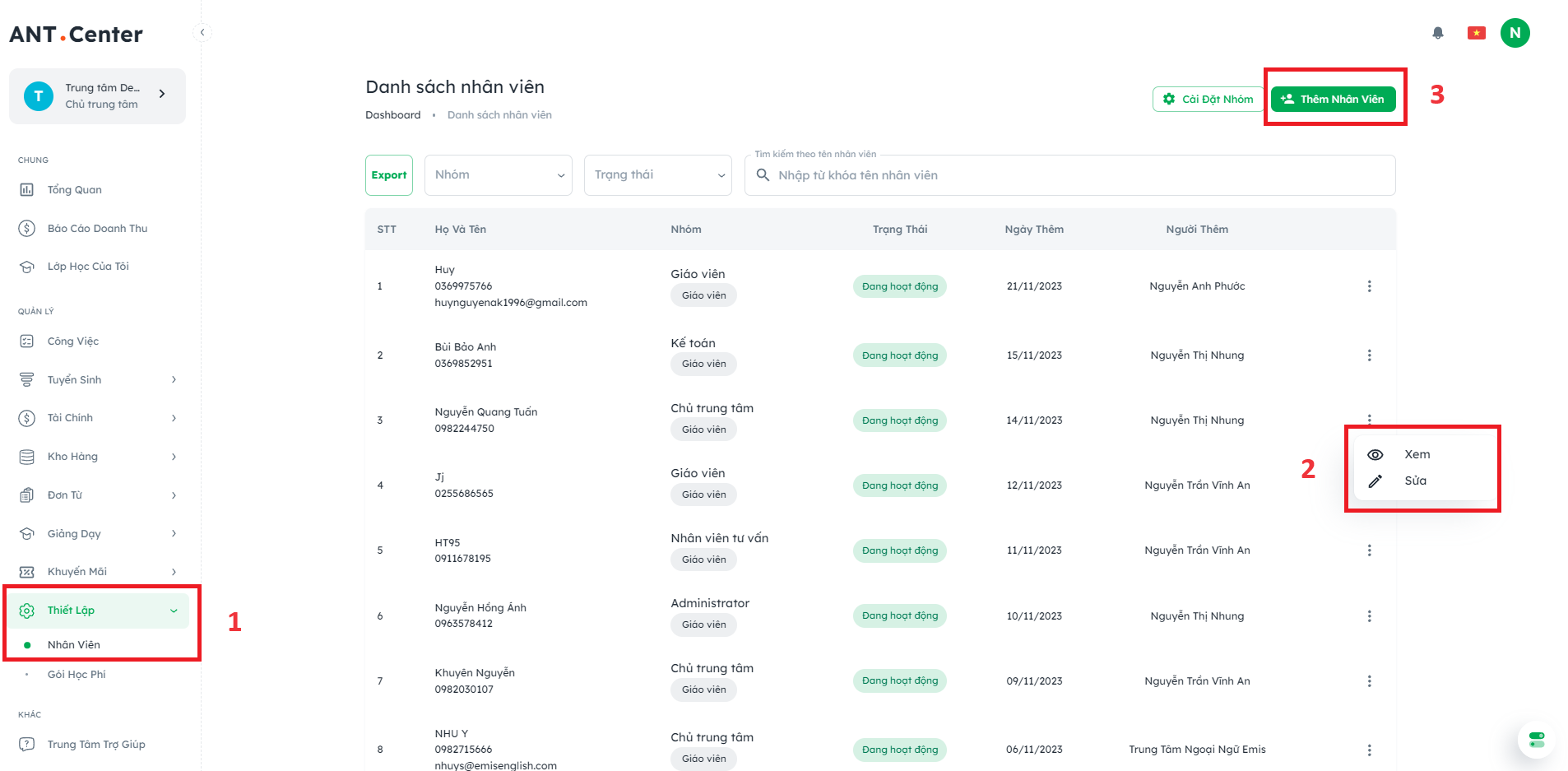Open the Trạng thái filter dropdown

pos(657,175)
